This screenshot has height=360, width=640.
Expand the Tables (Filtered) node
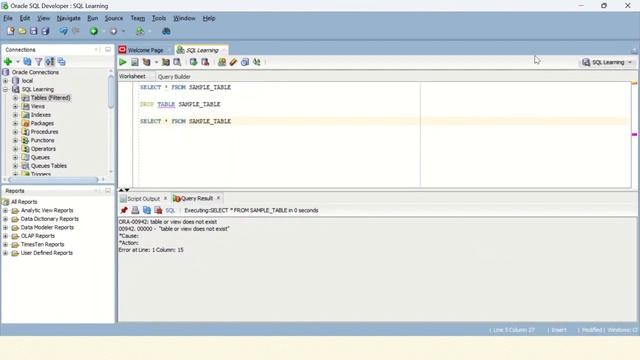pyautogui.click(x=16, y=98)
